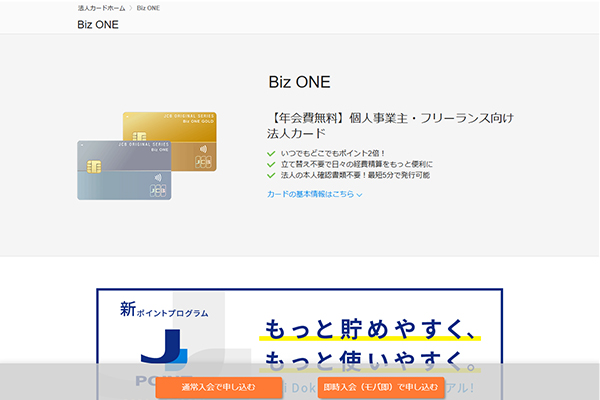Image resolution: width=600 pixels, height=400 pixels.
Task: Click checkmark beside いつでもどこでもポイント2倍！
Action: tap(271, 153)
